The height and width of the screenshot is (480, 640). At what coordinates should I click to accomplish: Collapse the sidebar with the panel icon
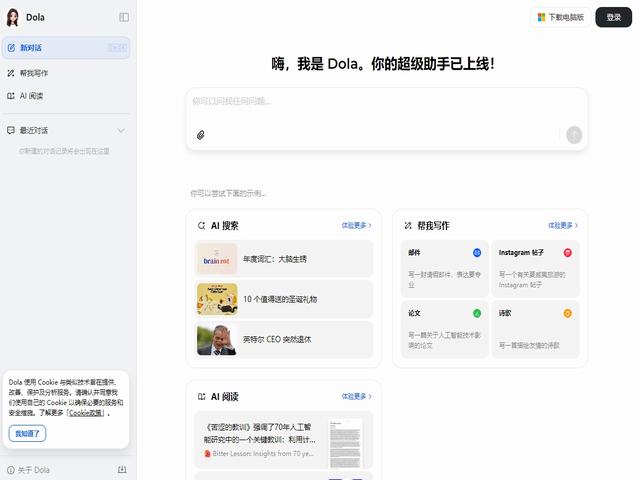(x=124, y=17)
